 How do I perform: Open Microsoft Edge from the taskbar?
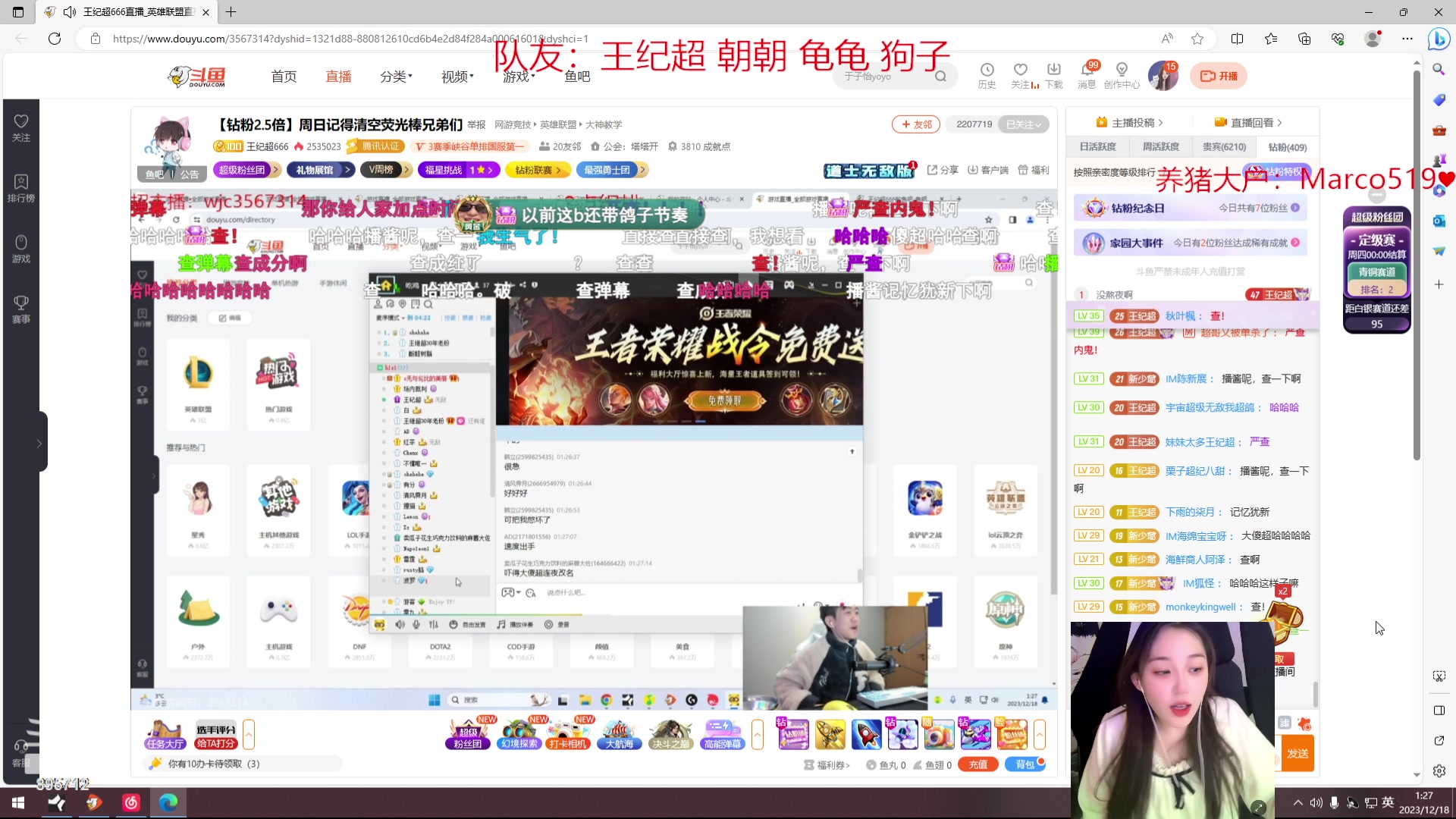pos(168,802)
